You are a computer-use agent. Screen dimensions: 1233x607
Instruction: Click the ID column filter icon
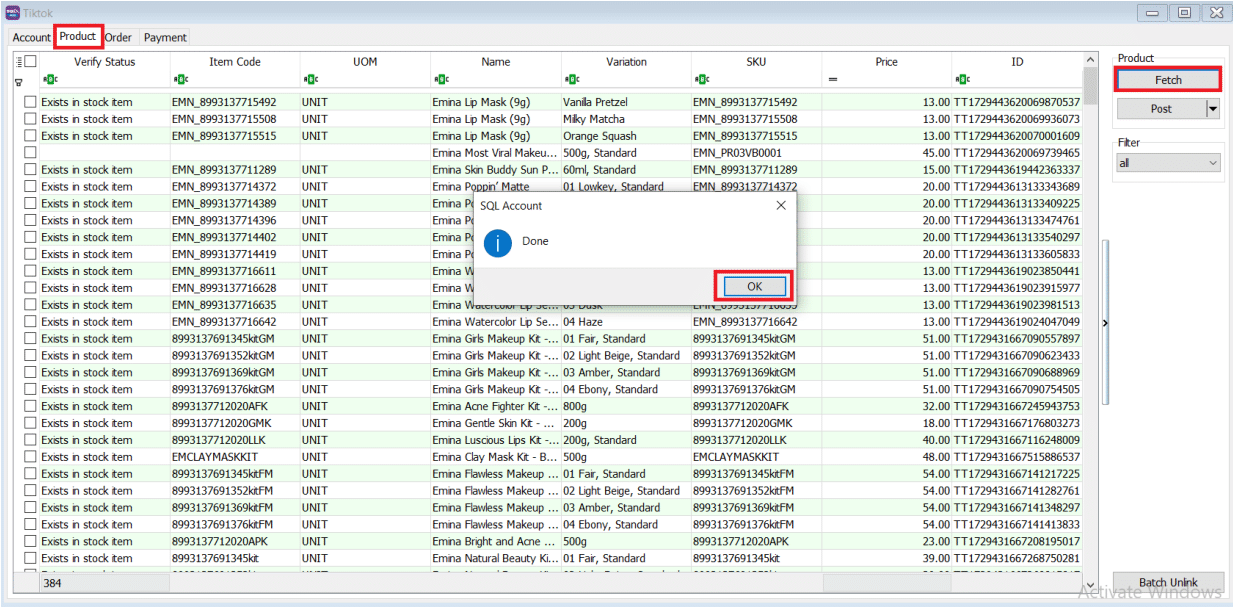(x=962, y=80)
